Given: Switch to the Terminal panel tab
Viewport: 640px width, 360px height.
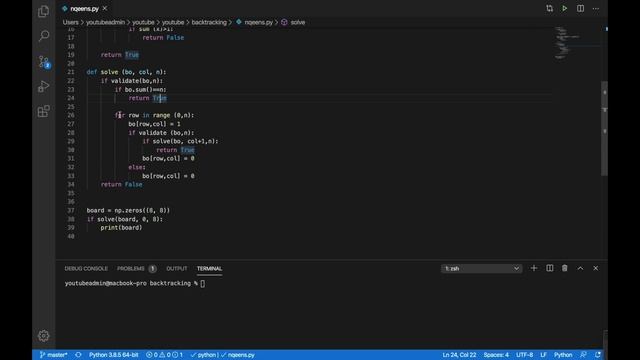Looking at the screenshot, I should click(209, 269).
